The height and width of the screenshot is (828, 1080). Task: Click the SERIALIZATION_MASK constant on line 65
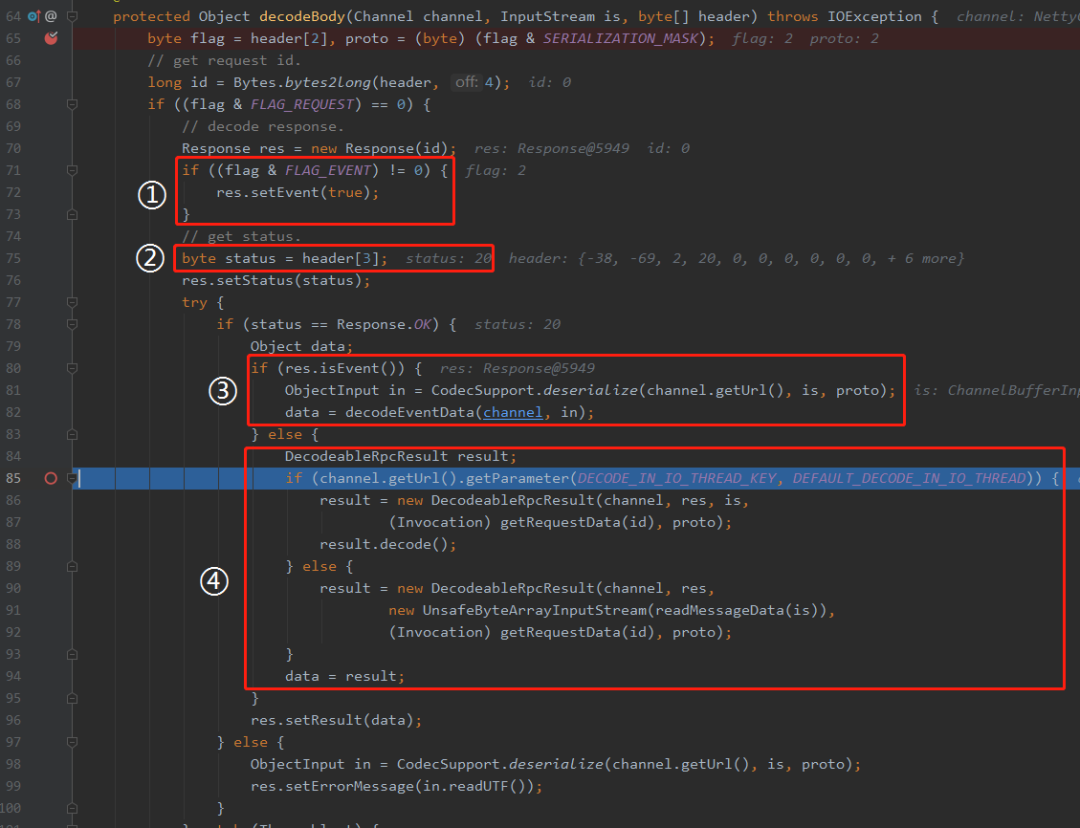620,38
